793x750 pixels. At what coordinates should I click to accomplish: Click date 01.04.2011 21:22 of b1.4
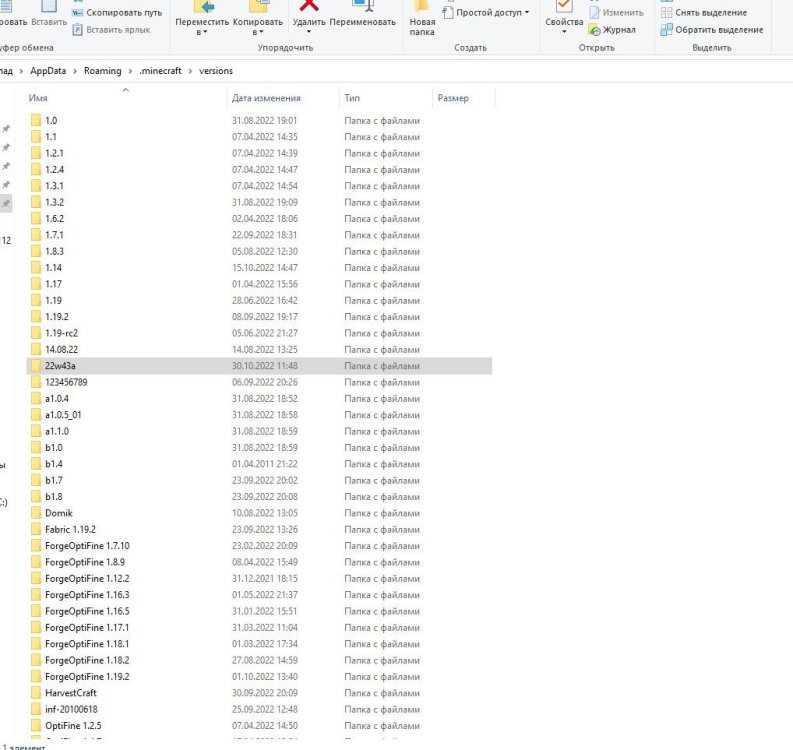[x=265, y=464]
